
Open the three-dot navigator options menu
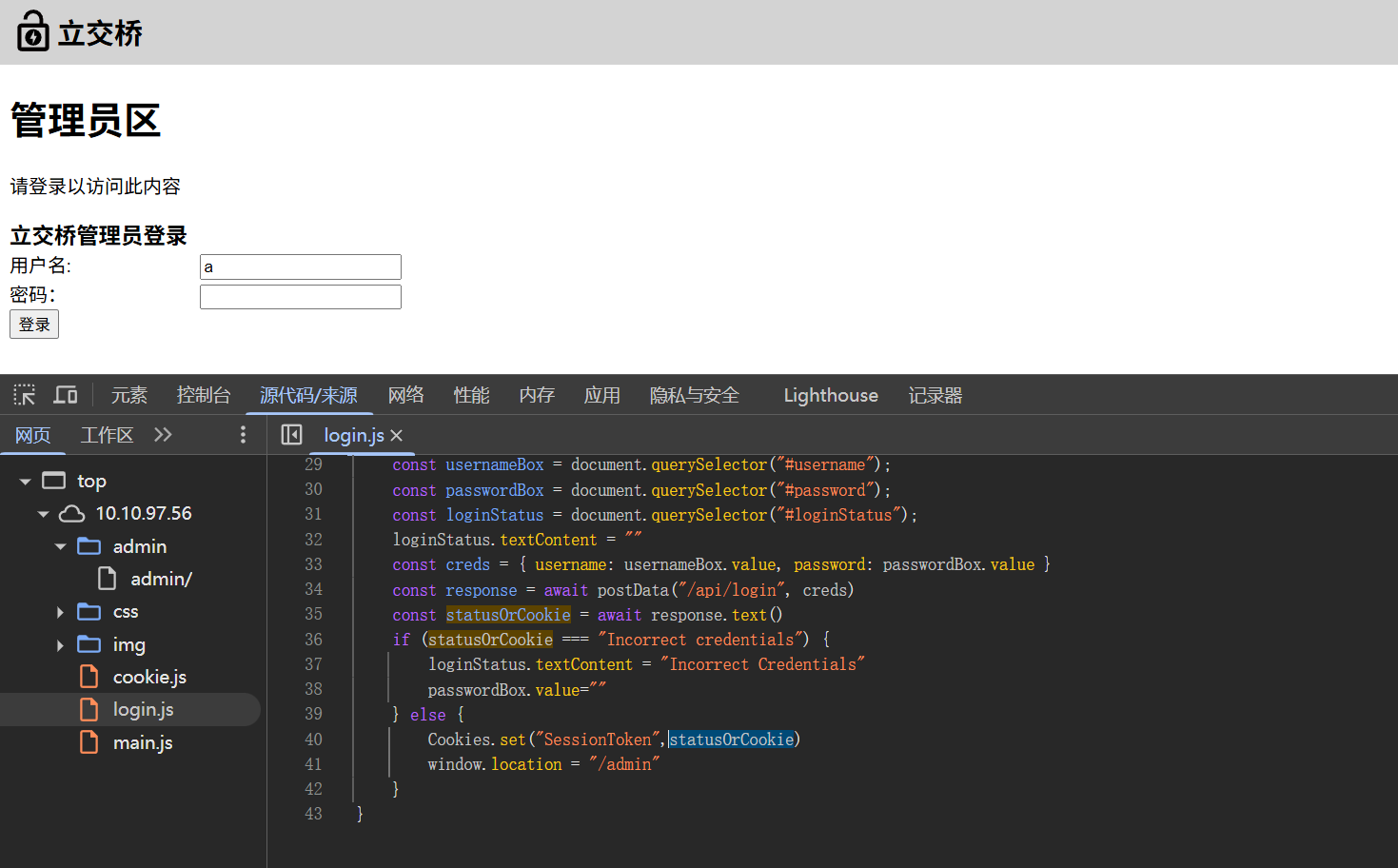[243, 435]
